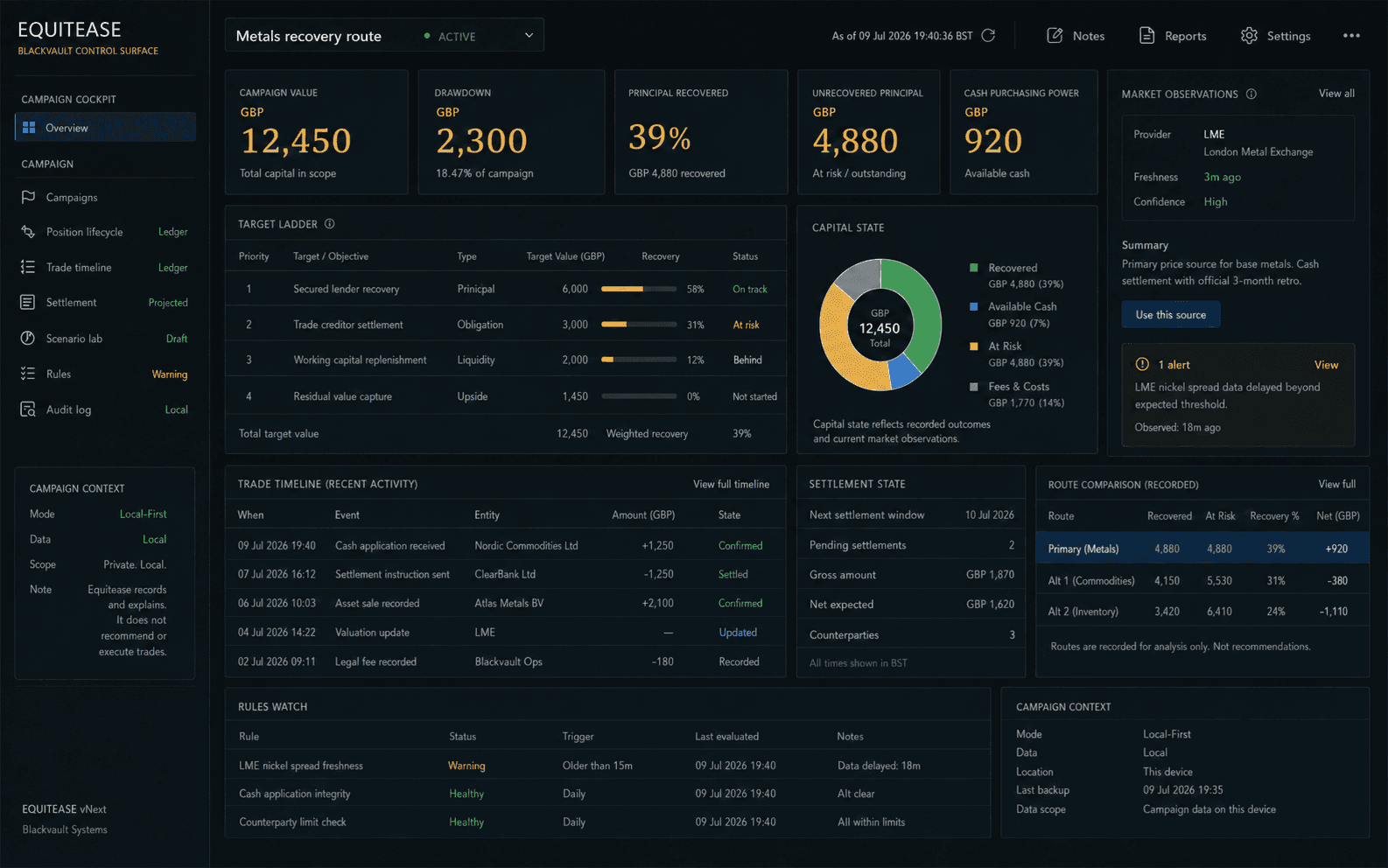Viewport: 1388px width, 868px height.
Task: Click the Nordic Commodities Ltd timeline entry
Action: (506, 545)
